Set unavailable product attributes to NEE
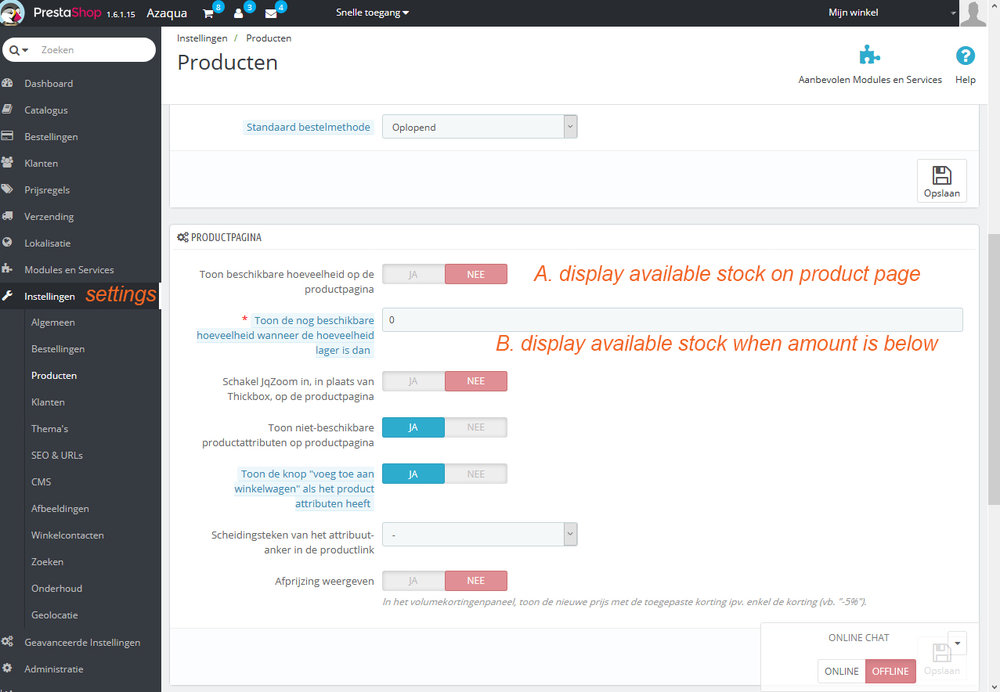1000x692 pixels. point(476,427)
